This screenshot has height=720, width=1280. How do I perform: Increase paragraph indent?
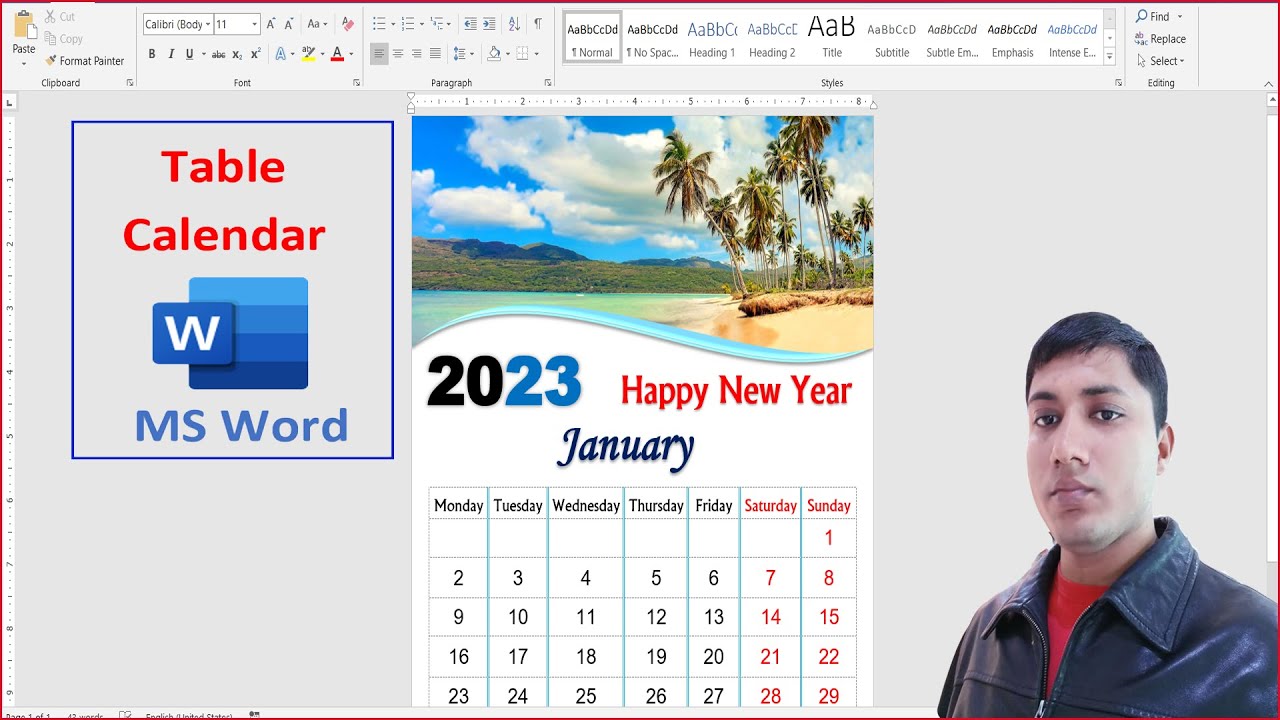[x=489, y=24]
